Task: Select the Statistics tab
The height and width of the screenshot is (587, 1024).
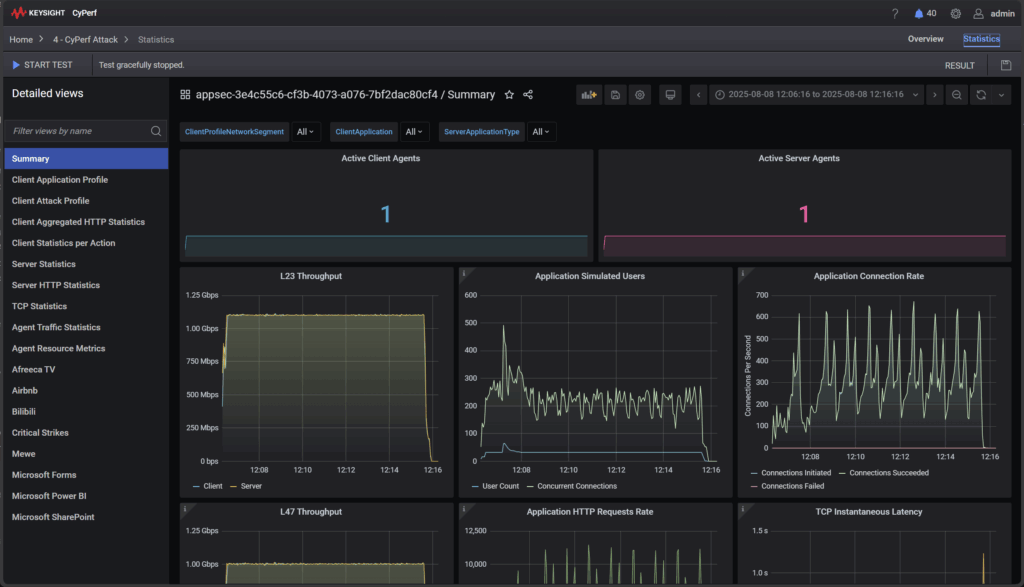Action: 981,39
